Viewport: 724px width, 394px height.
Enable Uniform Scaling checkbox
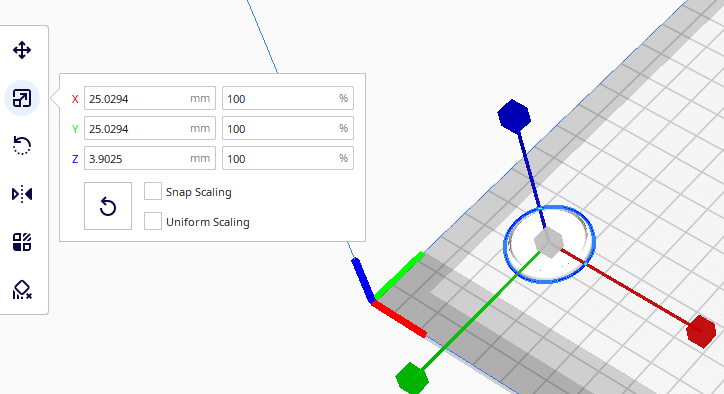pos(153,221)
